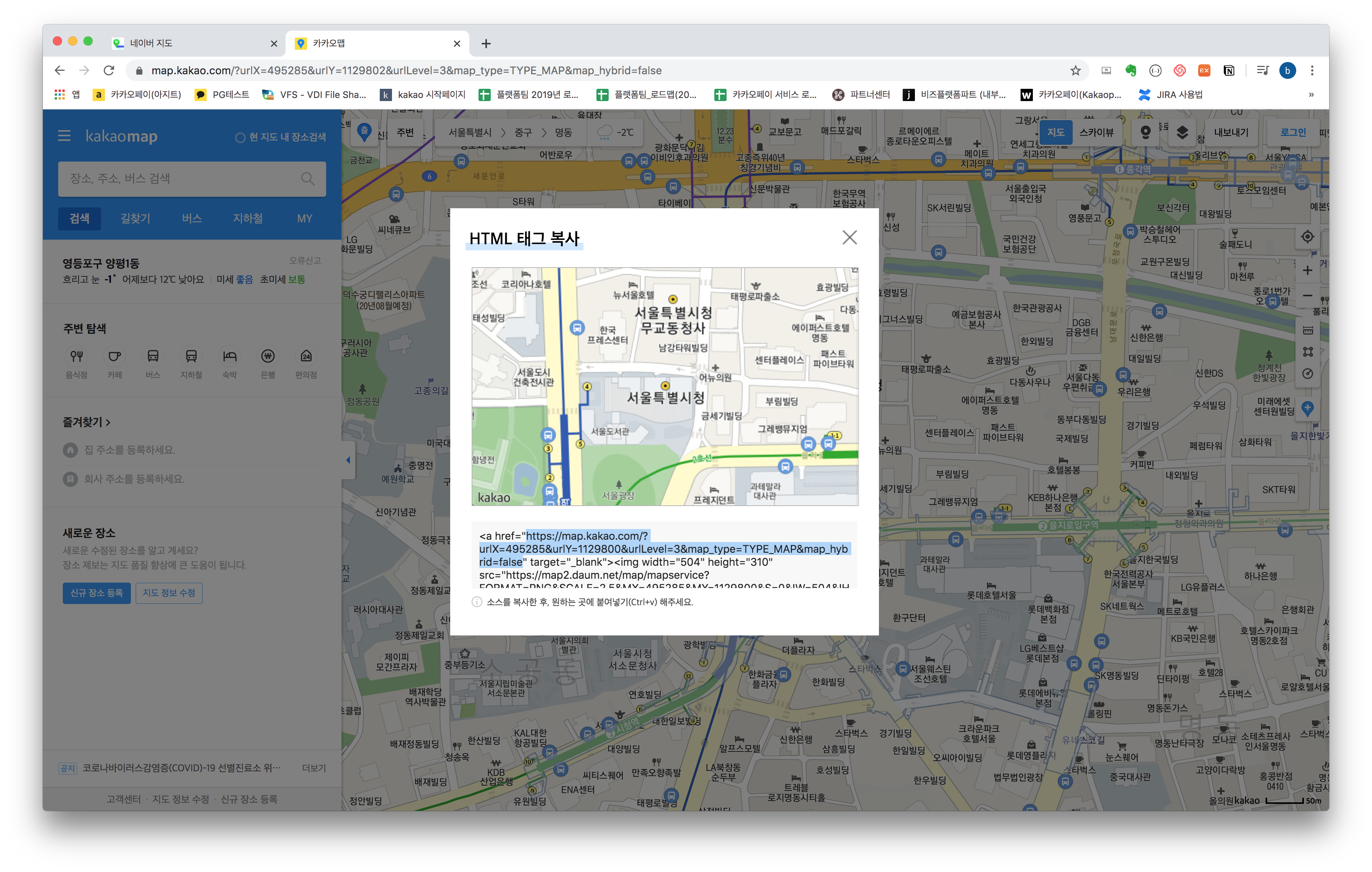Screen dimensions: 1372x872
Task: Expand the 즐겨찾기 favorites section
Action: [87, 422]
